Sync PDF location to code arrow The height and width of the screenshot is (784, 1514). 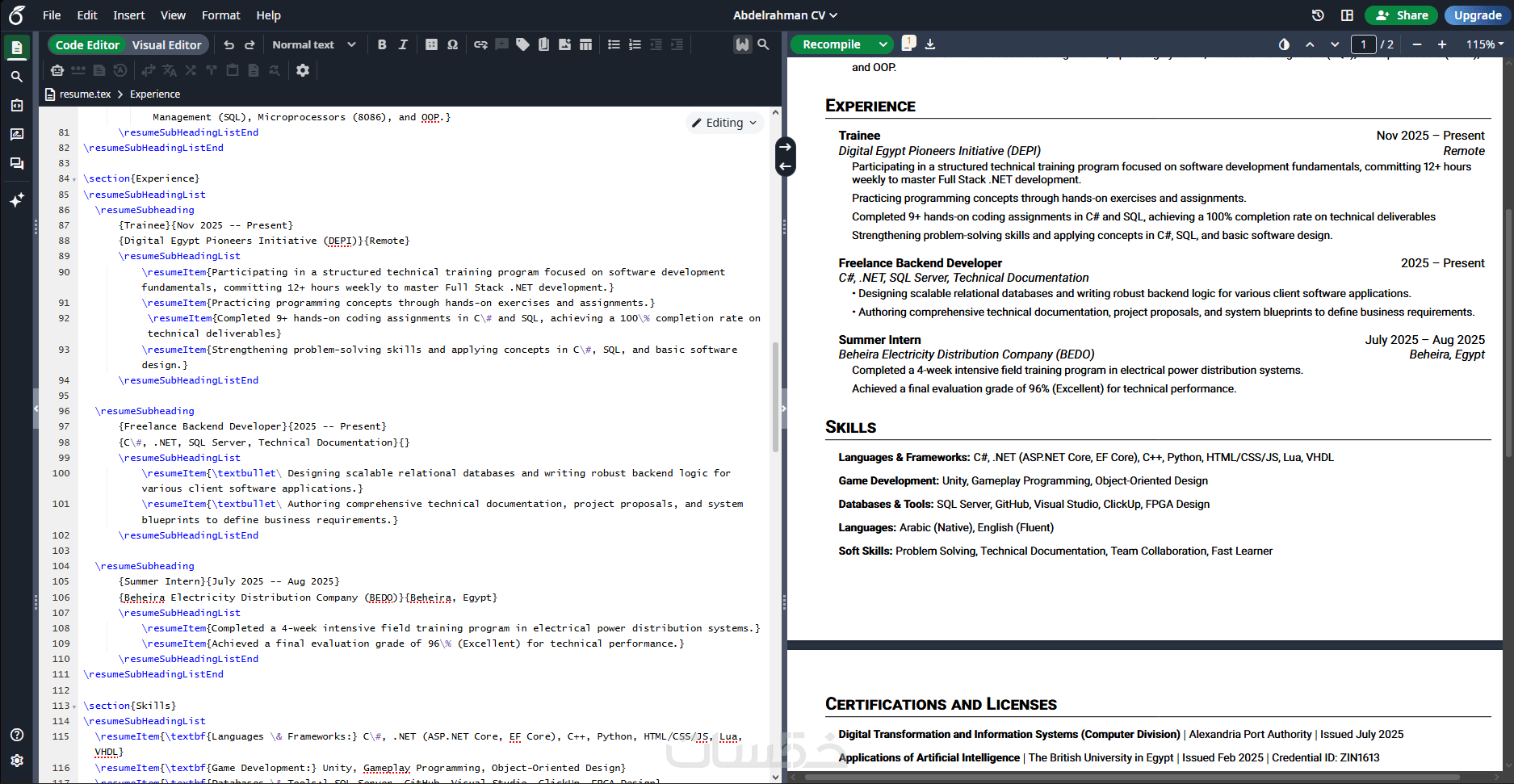click(x=785, y=166)
